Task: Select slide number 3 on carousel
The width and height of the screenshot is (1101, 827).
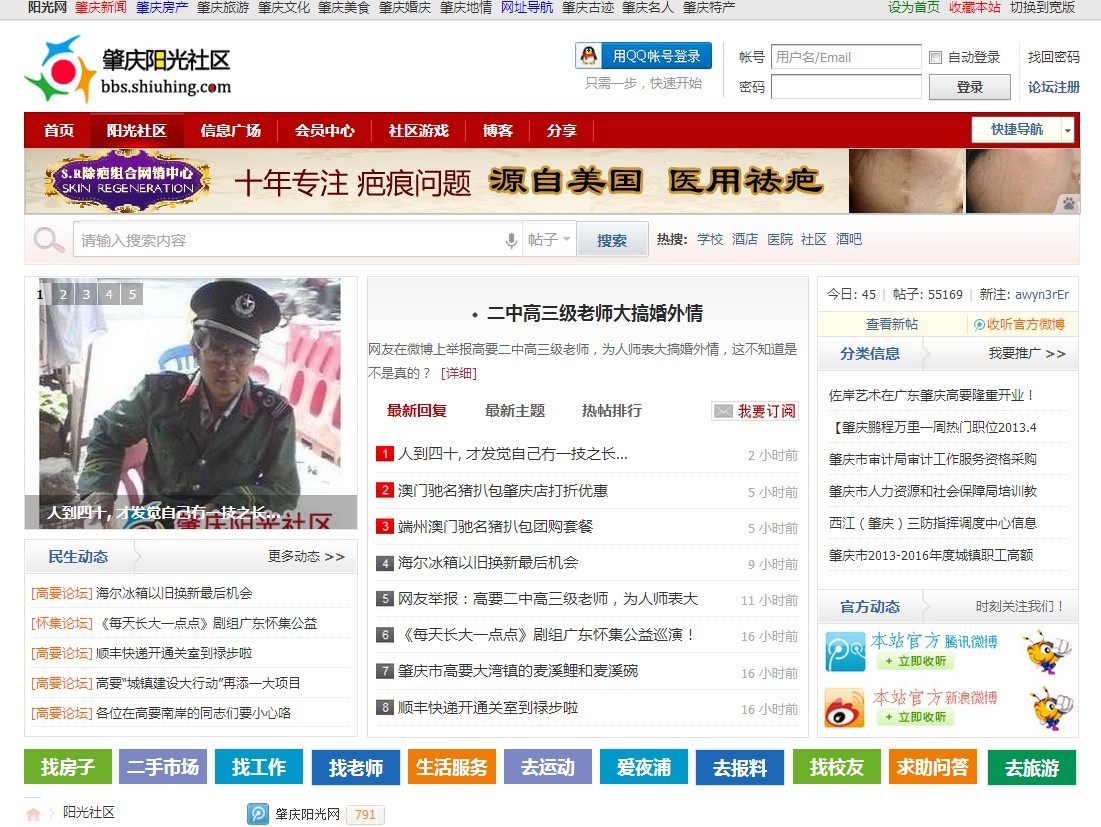Action: coord(86,294)
